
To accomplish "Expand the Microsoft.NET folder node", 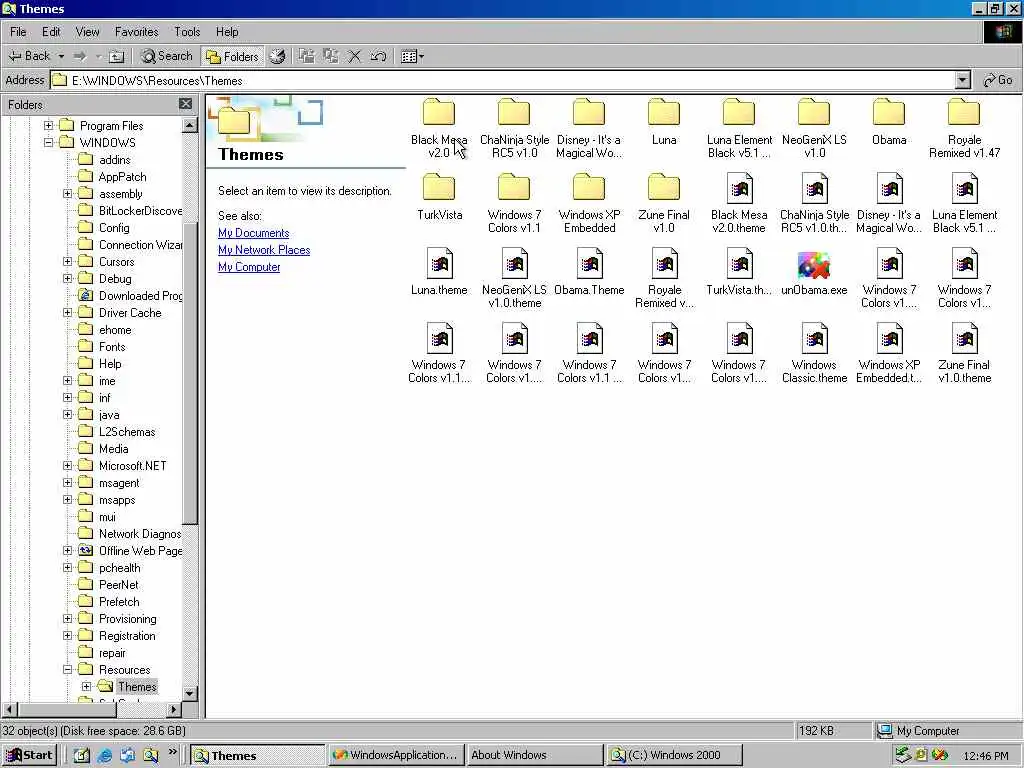I will pyautogui.click(x=67, y=466).
